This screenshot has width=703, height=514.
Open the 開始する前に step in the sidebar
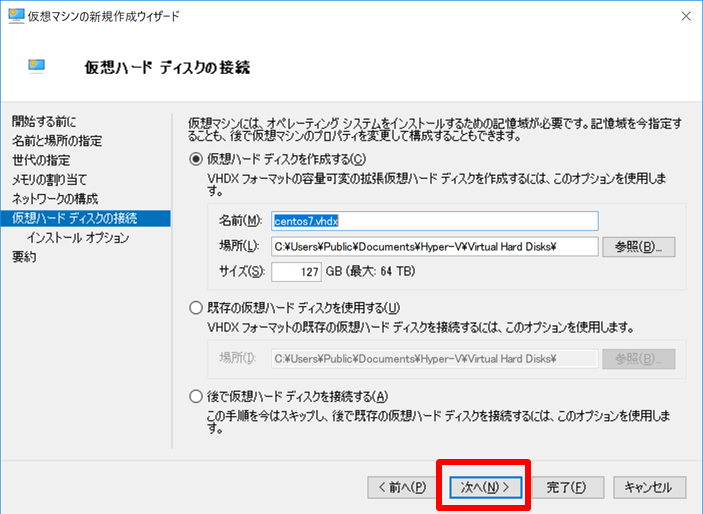click(44, 122)
